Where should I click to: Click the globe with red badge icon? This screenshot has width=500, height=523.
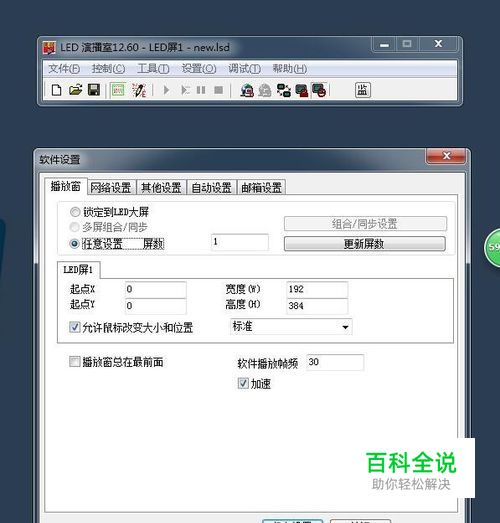pos(247,90)
